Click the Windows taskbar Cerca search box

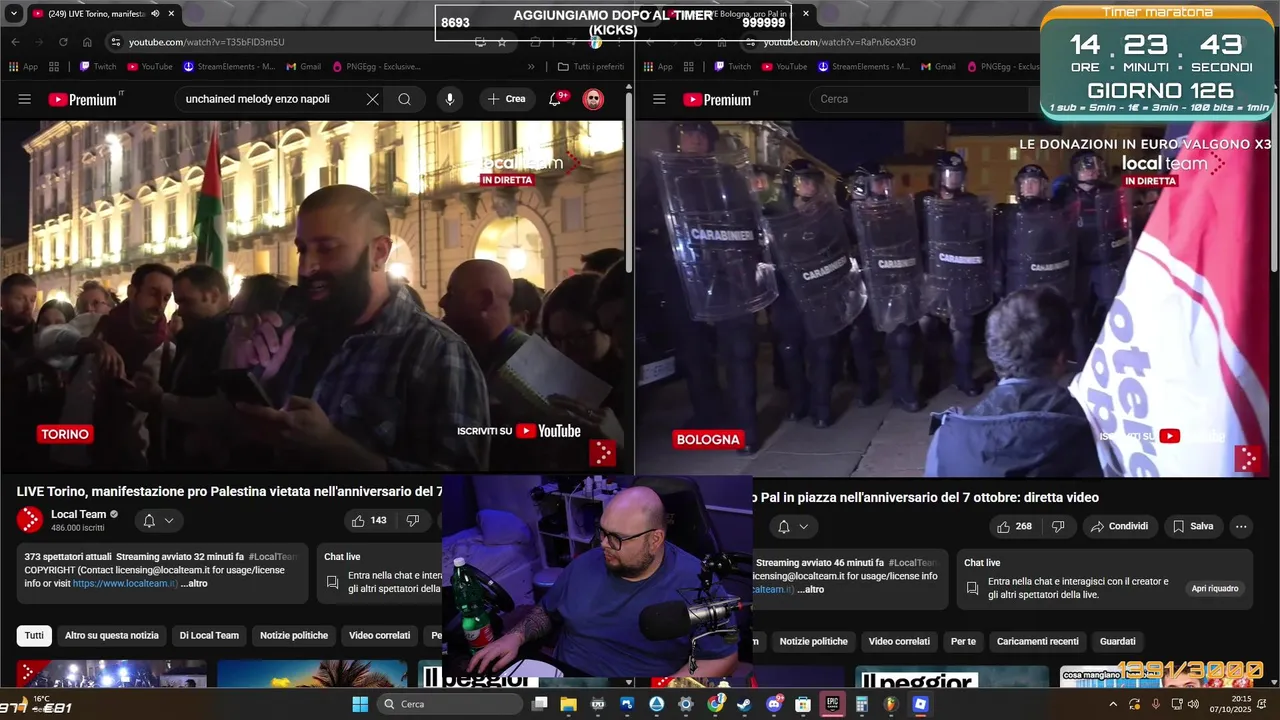pyautogui.click(x=448, y=704)
